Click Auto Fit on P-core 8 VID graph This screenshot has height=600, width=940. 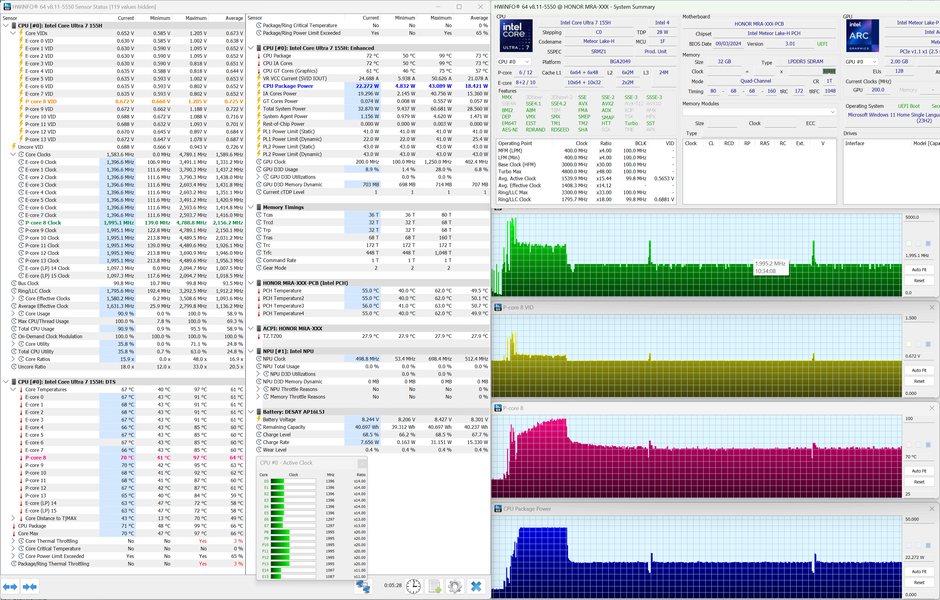tap(919, 370)
